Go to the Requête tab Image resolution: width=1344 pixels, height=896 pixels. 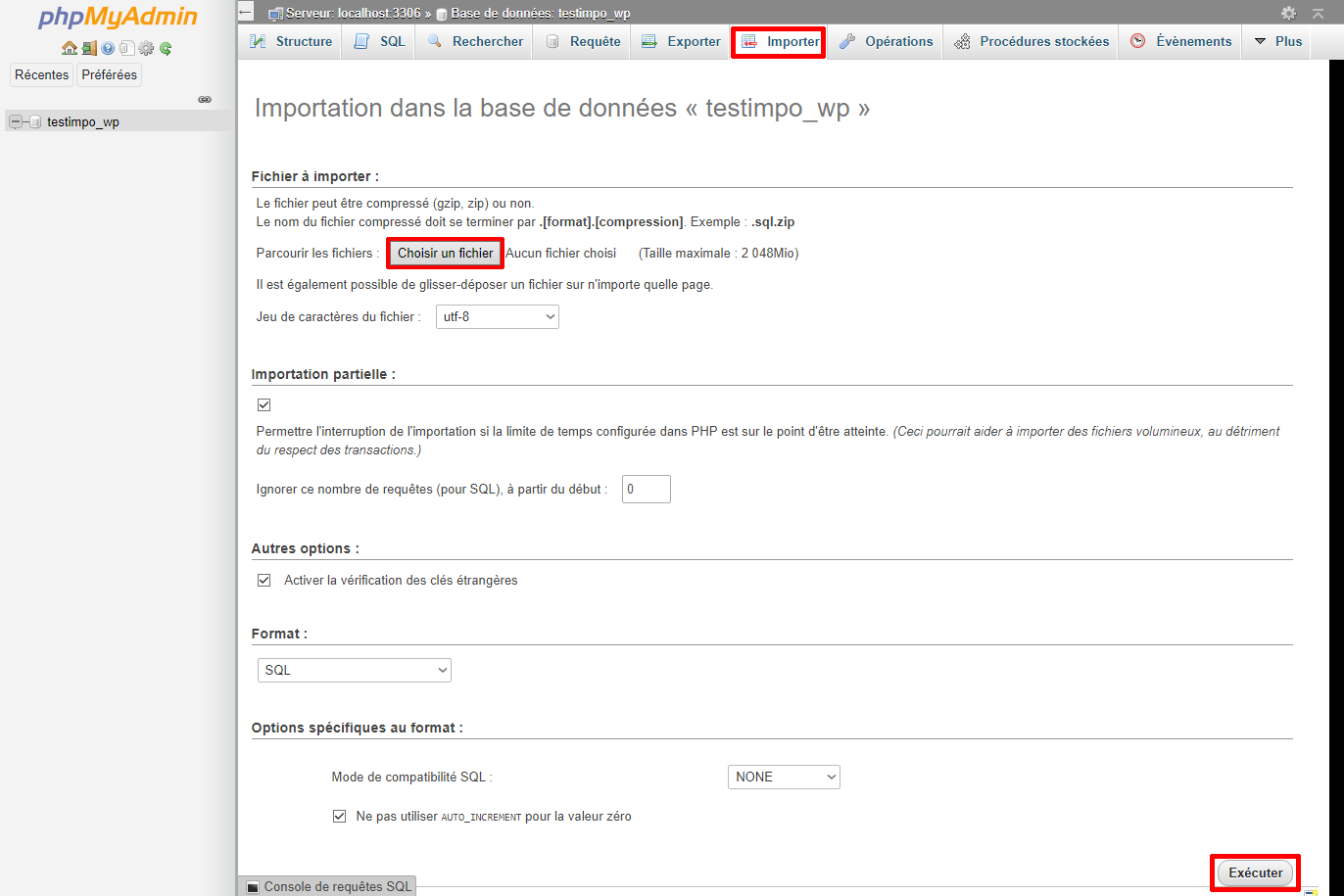click(x=582, y=42)
